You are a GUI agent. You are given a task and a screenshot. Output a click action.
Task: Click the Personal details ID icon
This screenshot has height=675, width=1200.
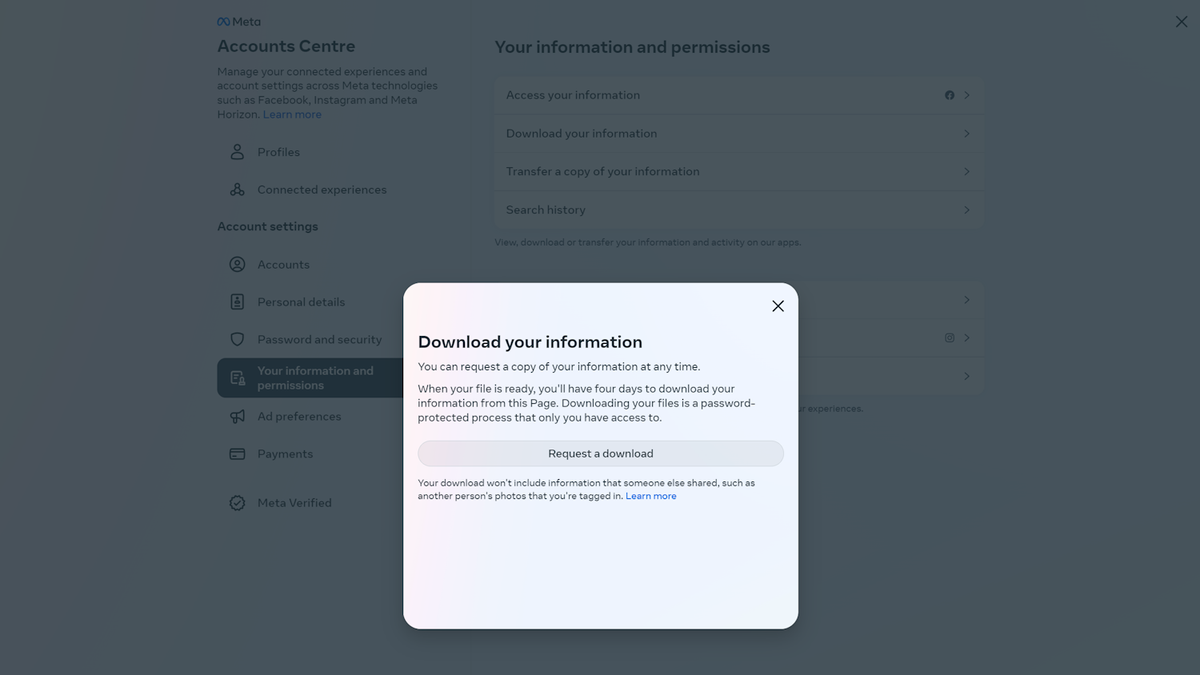pyautogui.click(x=237, y=302)
